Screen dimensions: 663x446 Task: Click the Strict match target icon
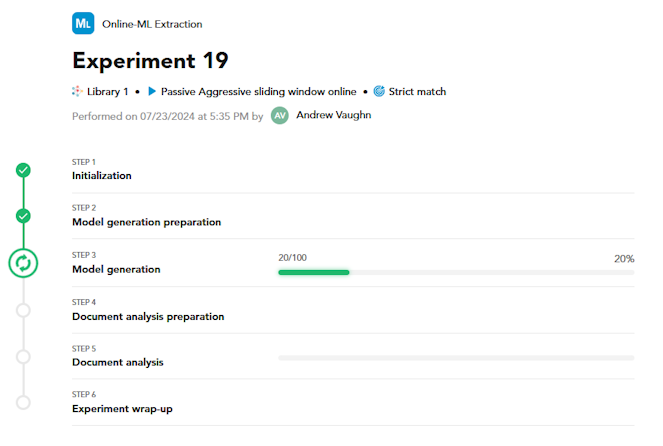tap(379, 91)
